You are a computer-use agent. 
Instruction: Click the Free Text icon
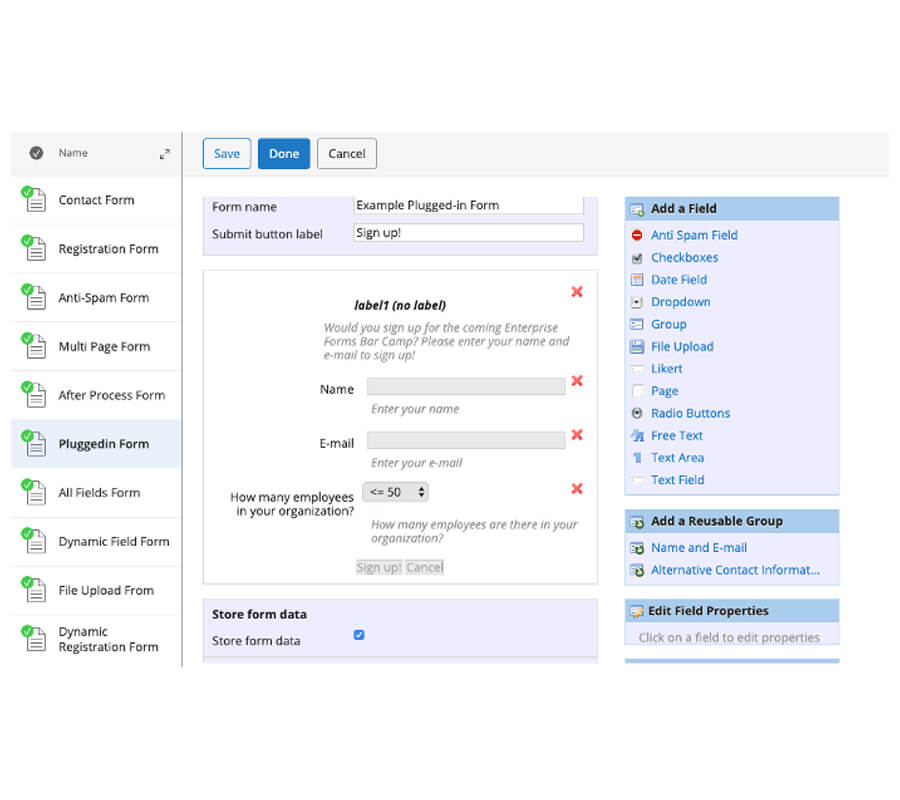pos(637,436)
